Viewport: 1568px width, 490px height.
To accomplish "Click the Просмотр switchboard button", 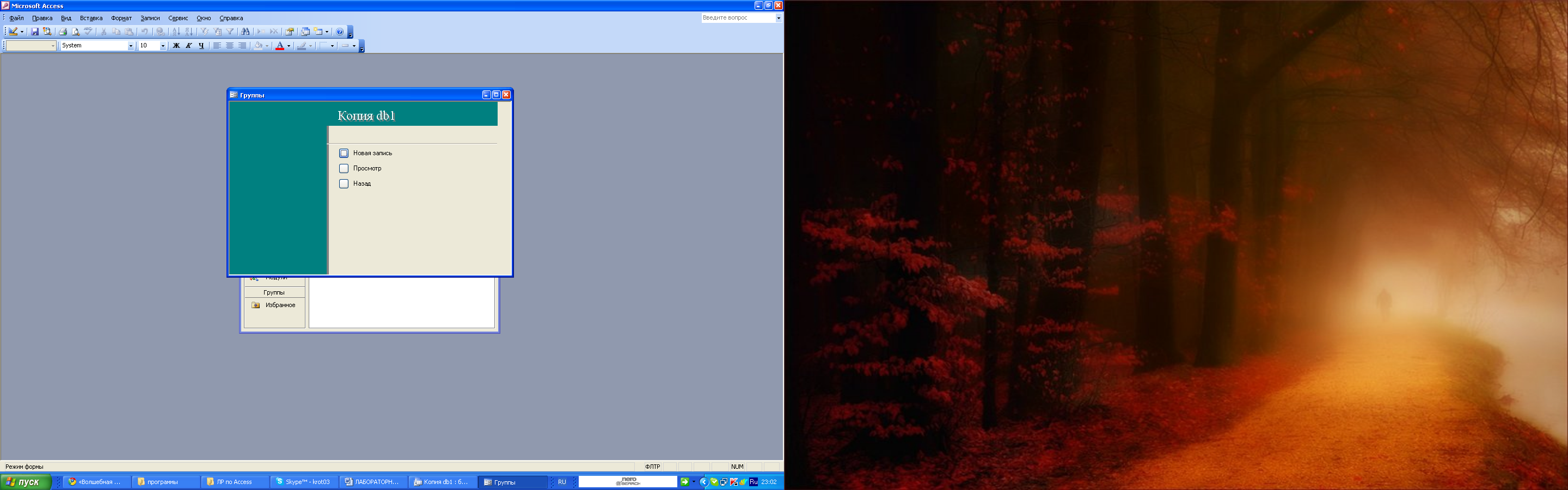I will (344, 169).
